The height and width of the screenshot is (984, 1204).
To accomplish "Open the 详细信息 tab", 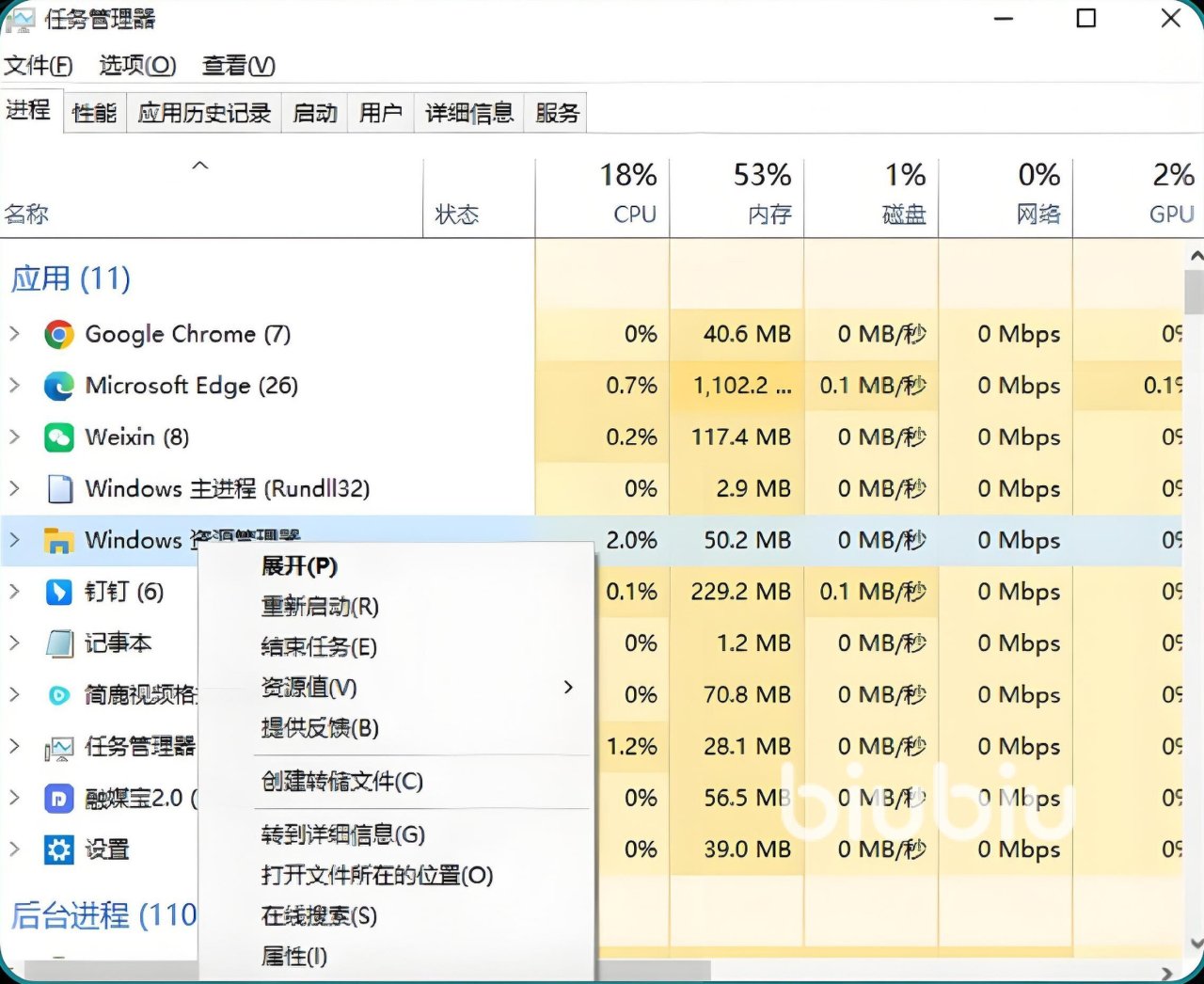I will tap(468, 114).
